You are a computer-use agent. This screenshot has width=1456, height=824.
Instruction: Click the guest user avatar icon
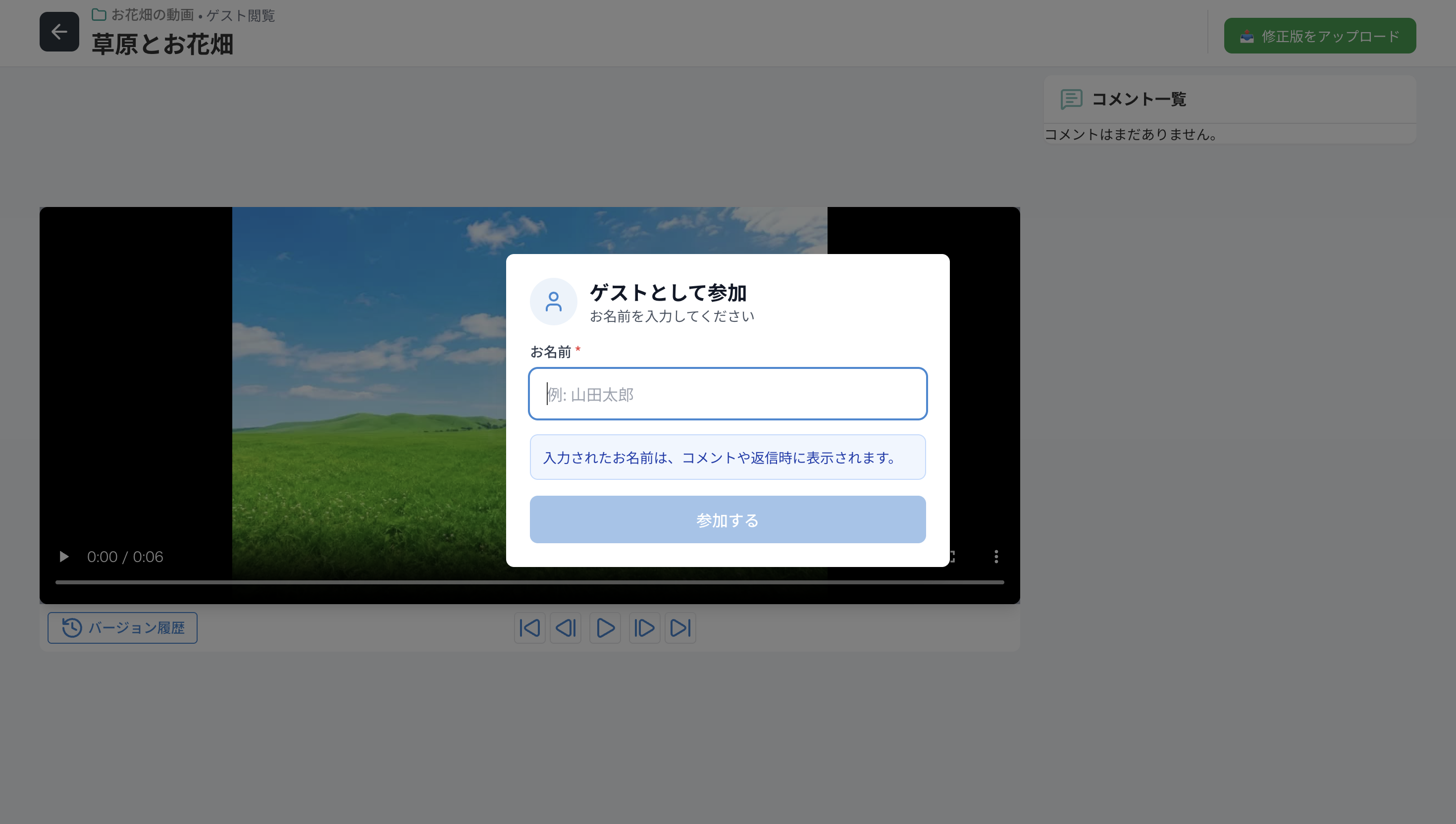[x=553, y=301]
